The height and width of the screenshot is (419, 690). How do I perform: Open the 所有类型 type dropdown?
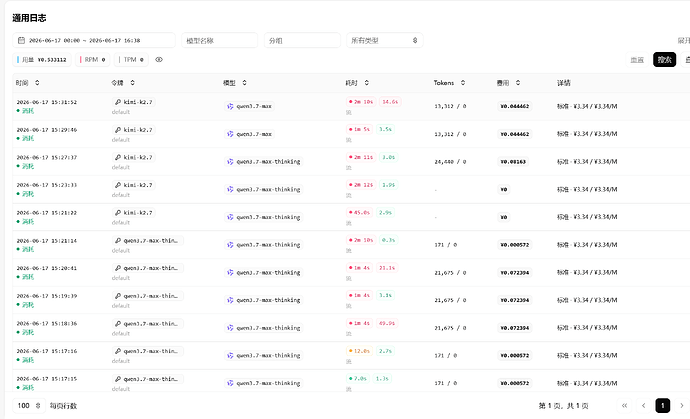tap(385, 40)
